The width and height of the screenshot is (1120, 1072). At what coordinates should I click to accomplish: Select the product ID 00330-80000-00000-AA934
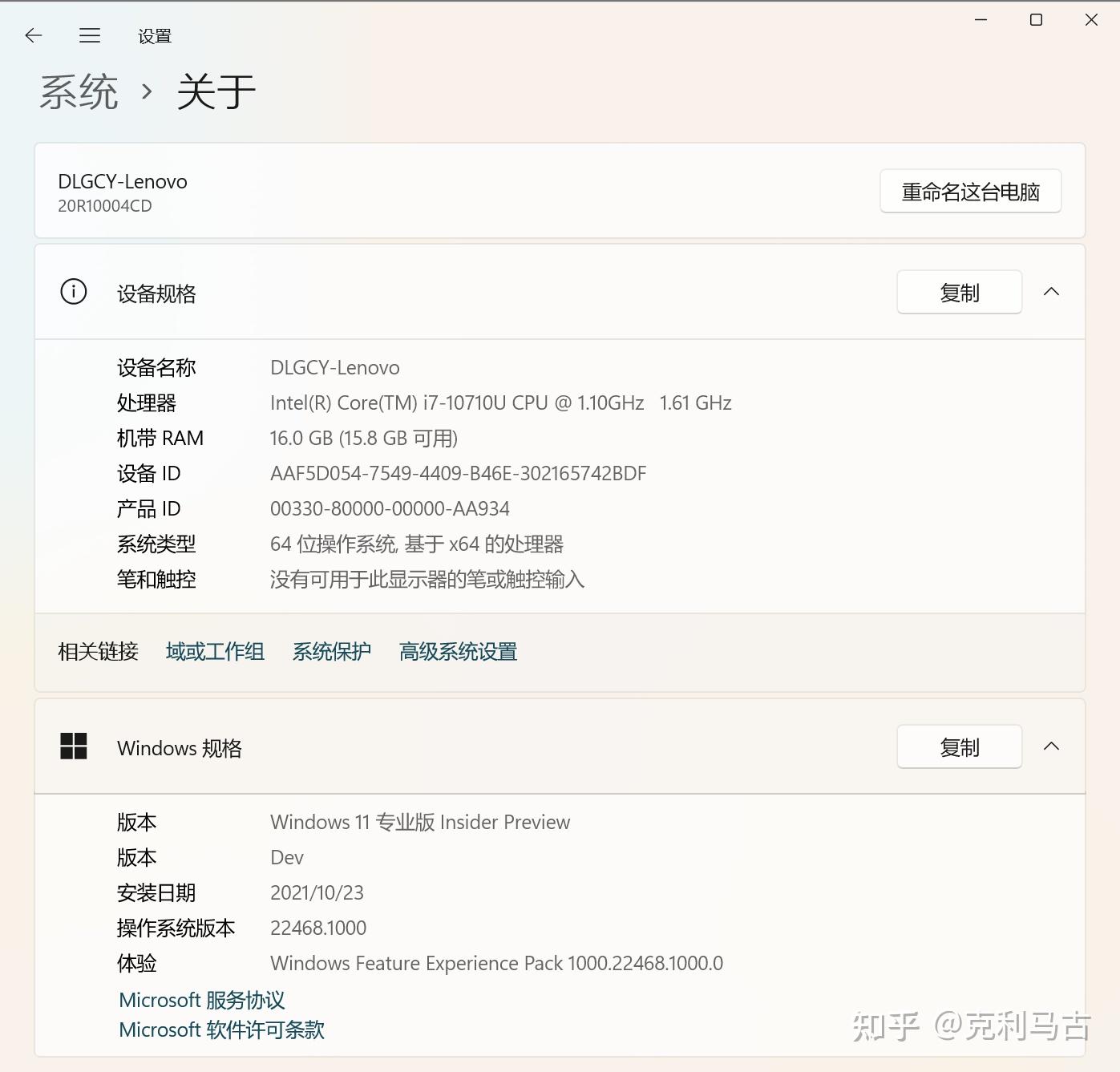pyautogui.click(x=390, y=509)
